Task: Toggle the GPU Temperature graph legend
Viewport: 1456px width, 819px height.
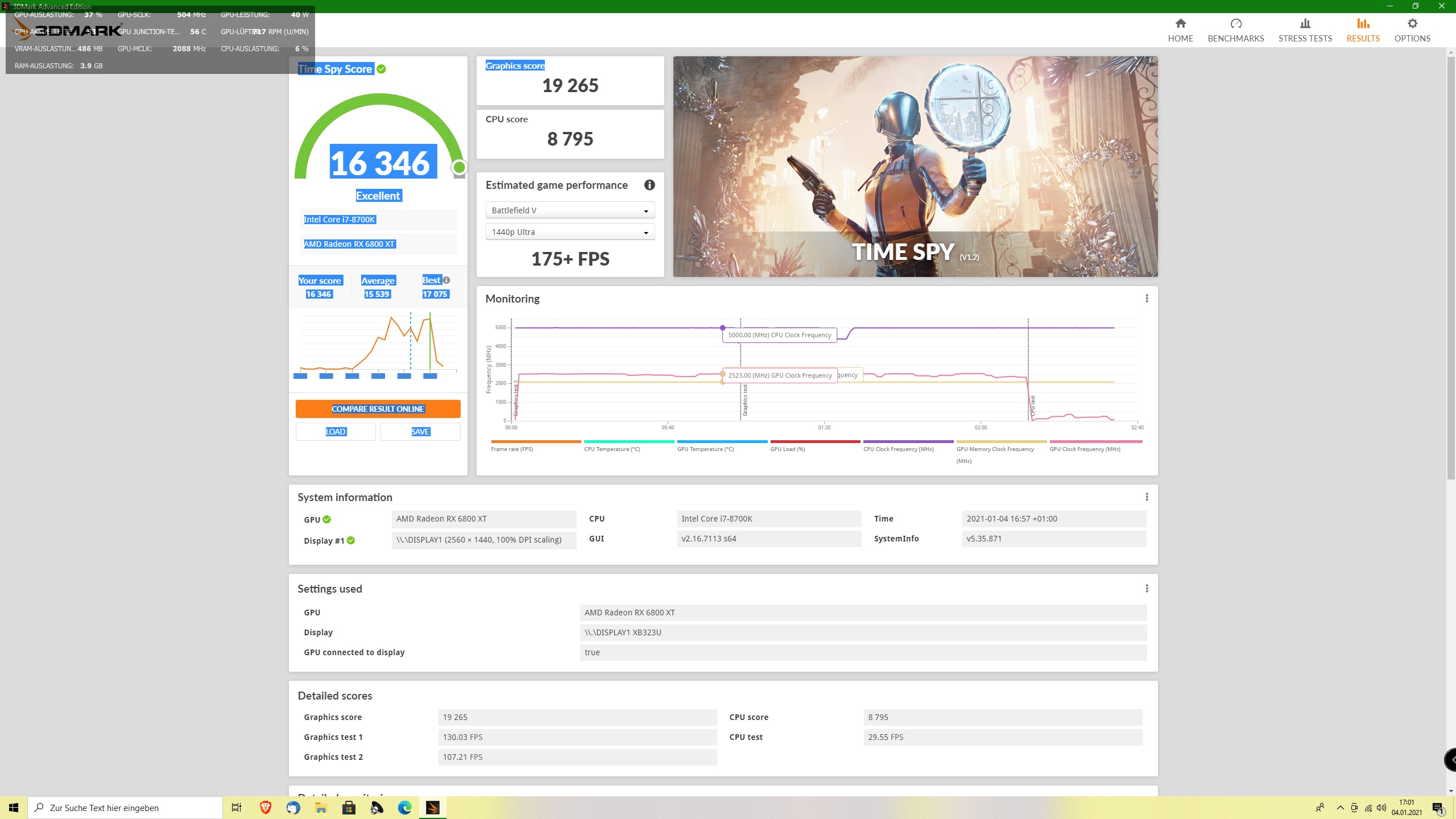Action: coord(705,449)
